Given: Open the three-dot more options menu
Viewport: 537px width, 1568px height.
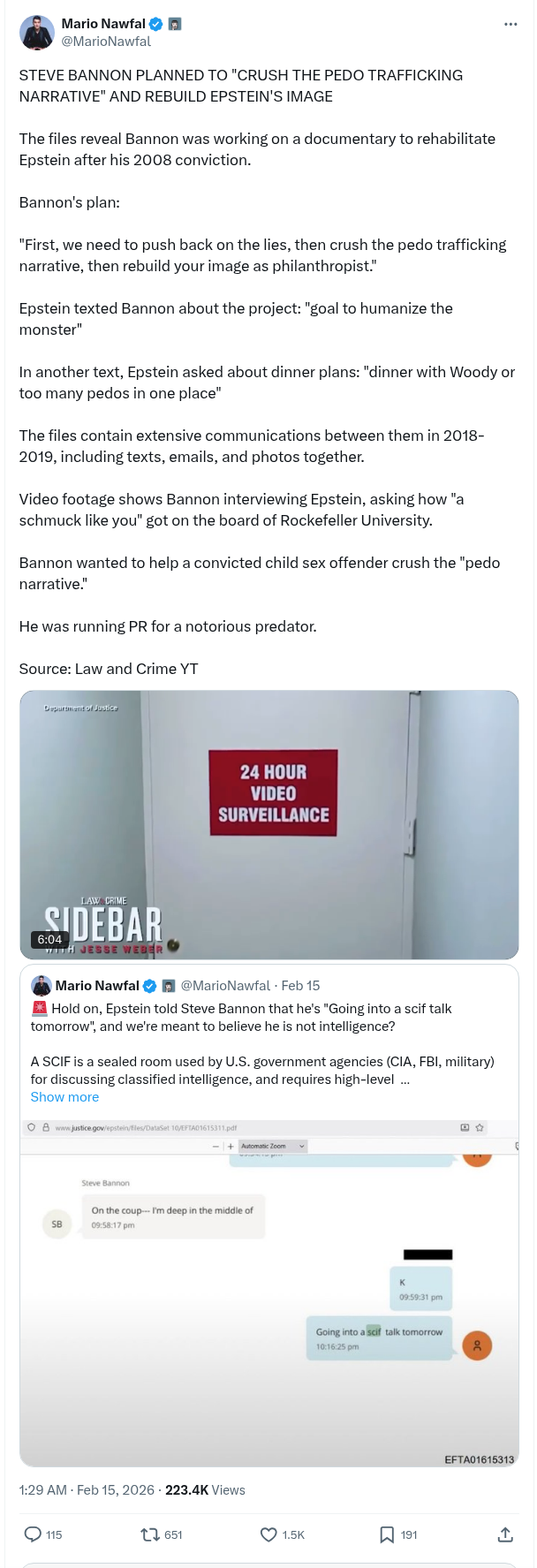Looking at the screenshot, I should (x=511, y=24).
